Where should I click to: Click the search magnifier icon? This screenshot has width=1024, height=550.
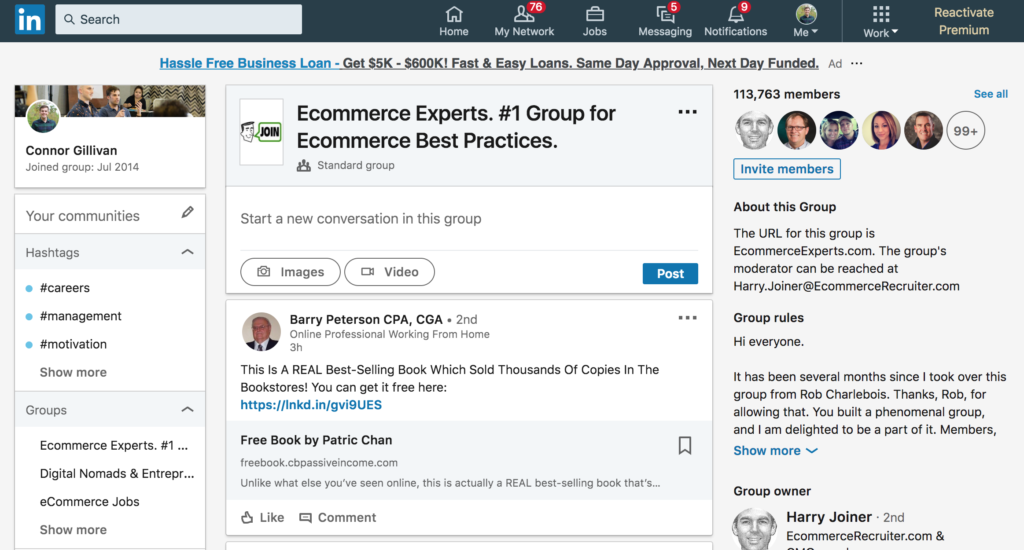69,20
